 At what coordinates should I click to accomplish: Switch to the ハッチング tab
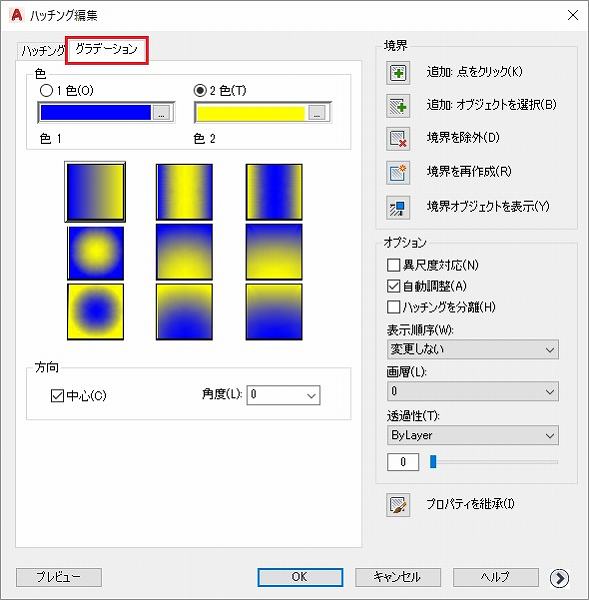[42, 51]
